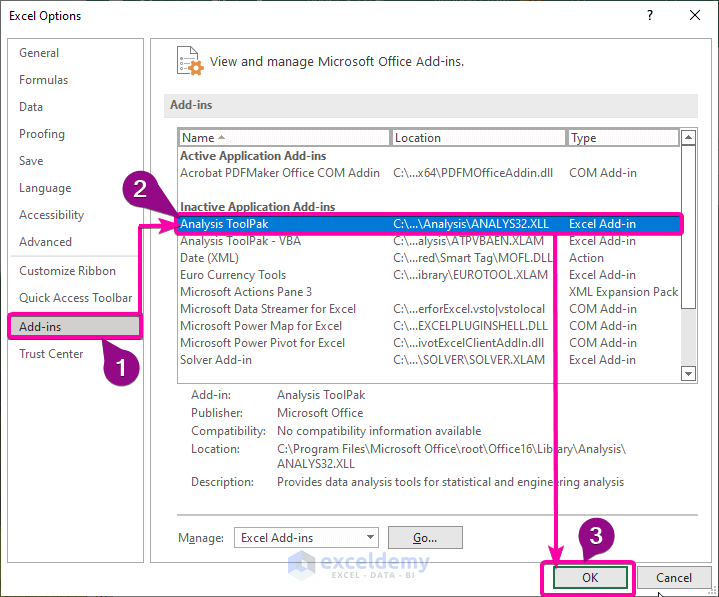Open Save settings category
The height and width of the screenshot is (597, 719).
coord(31,161)
